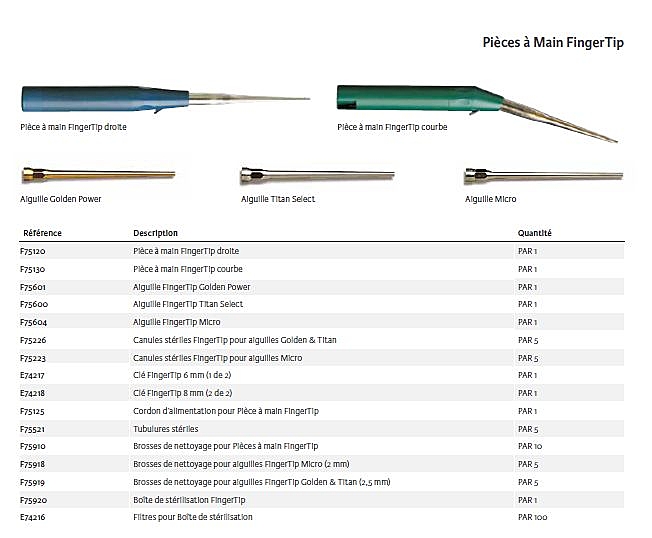Click the green curved FingerTip handpiece image
Screen dimensions: 652x538
click(420, 98)
